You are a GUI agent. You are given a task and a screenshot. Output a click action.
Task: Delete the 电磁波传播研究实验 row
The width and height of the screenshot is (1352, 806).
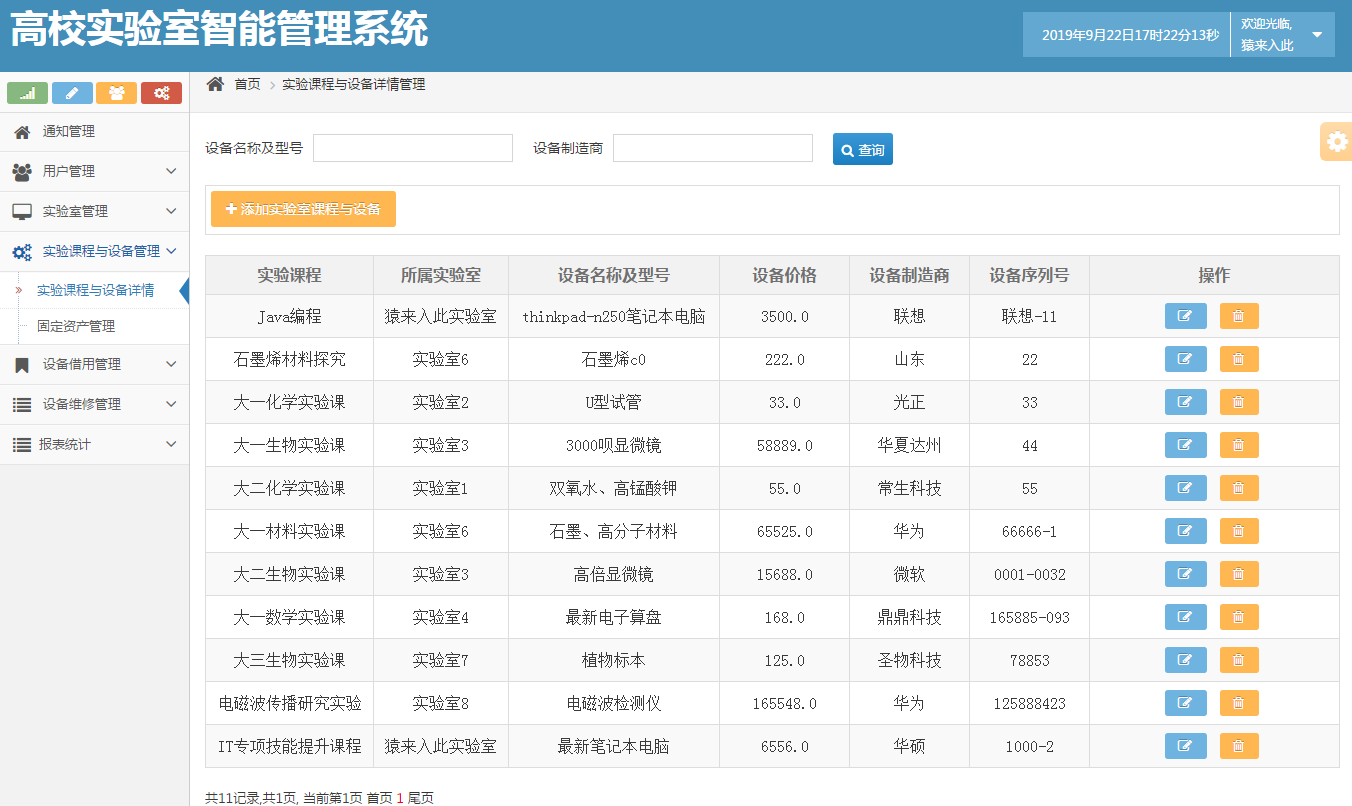1239,703
